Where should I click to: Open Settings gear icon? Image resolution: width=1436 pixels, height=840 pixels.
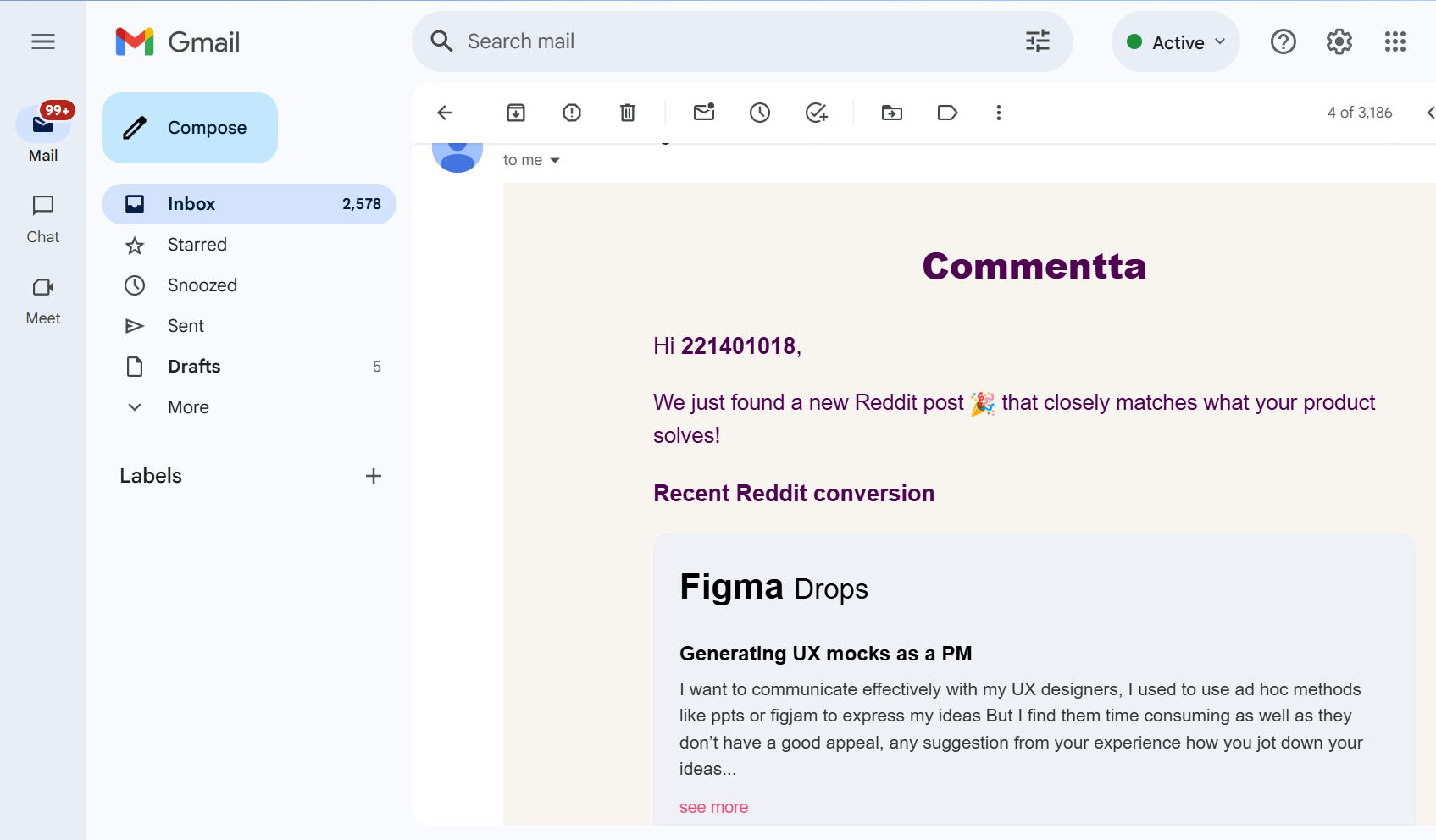point(1339,41)
